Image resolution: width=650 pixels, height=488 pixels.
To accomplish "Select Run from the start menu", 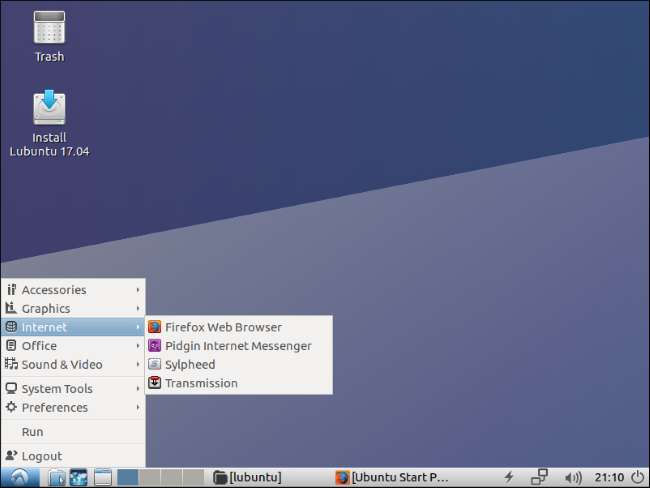I will (32, 432).
